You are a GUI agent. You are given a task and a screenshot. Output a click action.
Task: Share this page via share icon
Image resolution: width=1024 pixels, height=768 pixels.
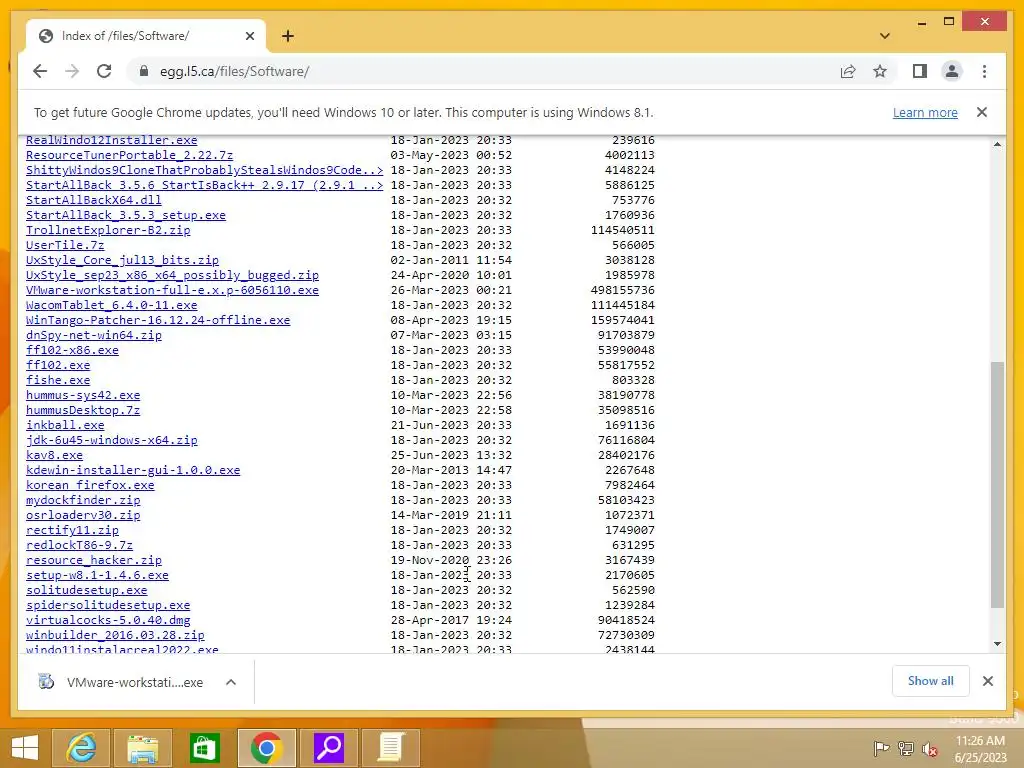point(848,71)
